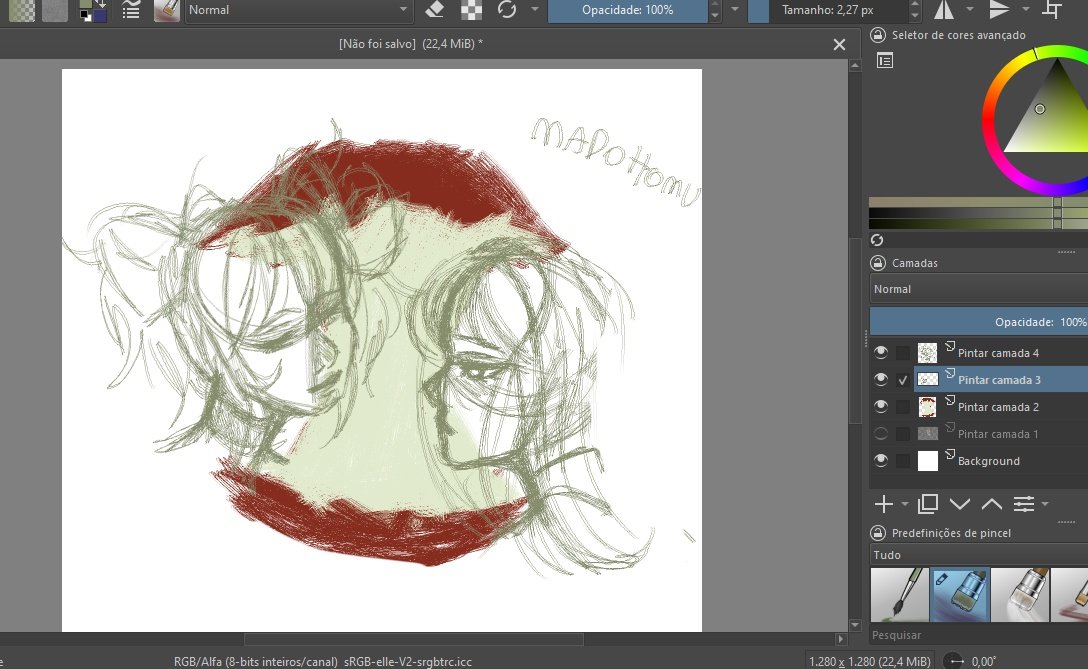The image size is (1088, 669).
Task: Click the wrap-around crop icon in toolbar
Action: pos(1053,10)
